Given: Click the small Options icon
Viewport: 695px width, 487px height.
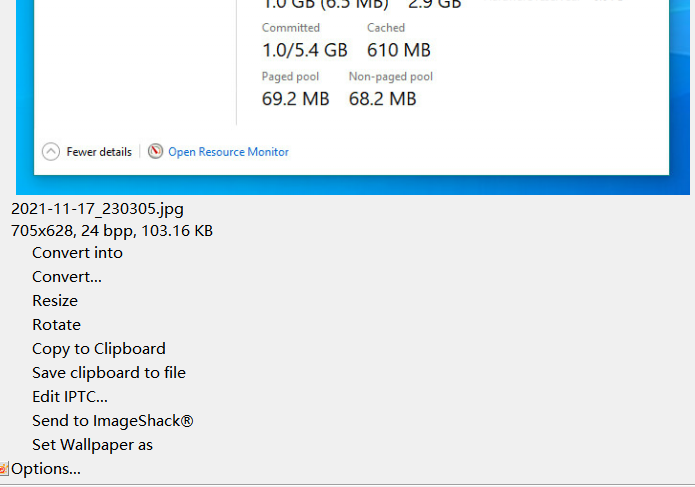Looking at the screenshot, I should (x=4, y=468).
